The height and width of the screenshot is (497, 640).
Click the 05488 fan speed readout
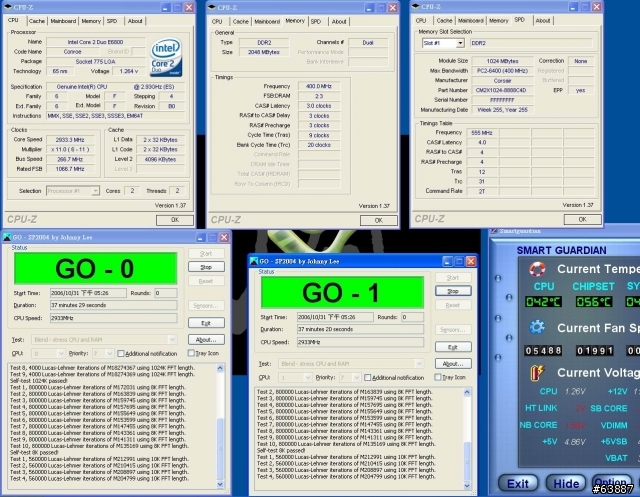point(543,351)
